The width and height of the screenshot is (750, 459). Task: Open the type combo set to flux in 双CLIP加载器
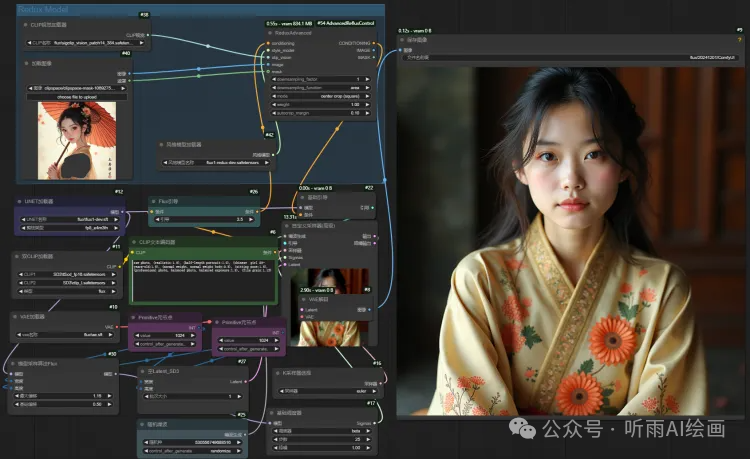67,291
